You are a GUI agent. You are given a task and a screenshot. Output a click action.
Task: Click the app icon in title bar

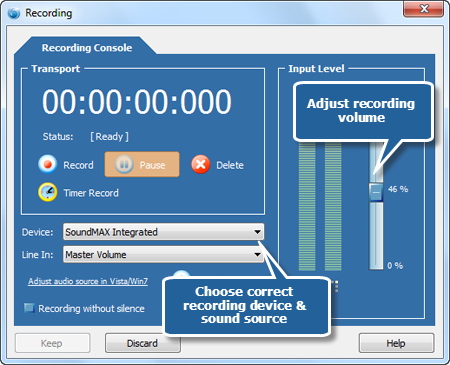click(14, 13)
